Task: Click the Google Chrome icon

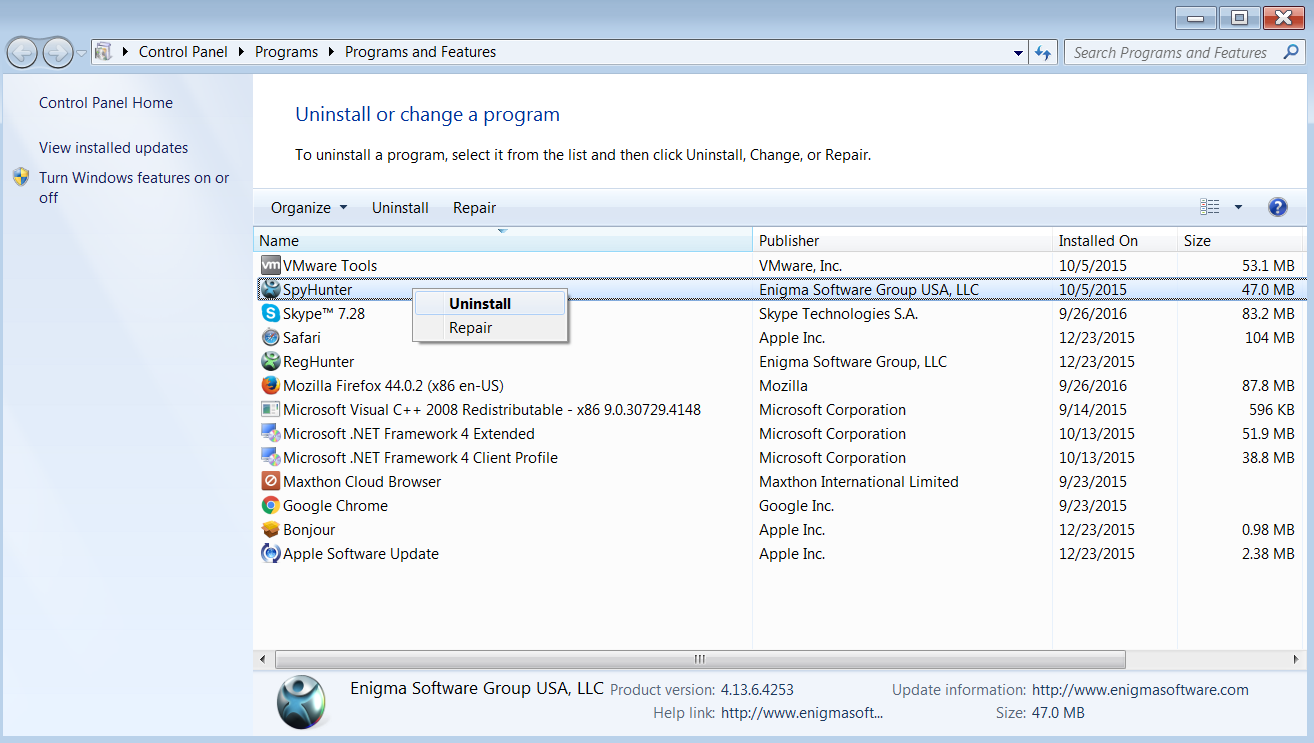Action: click(x=270, y=506)
